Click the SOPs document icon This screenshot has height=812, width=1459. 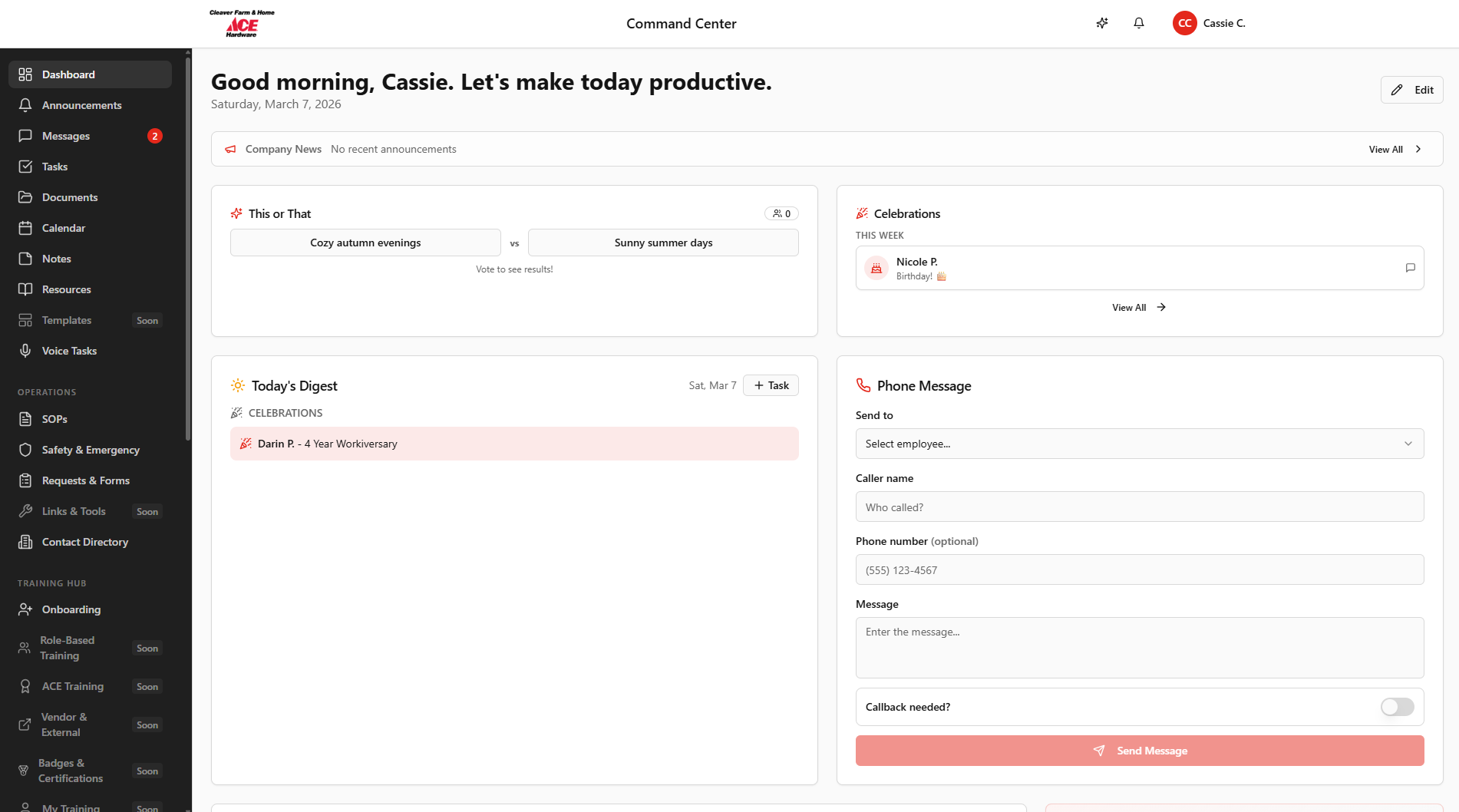[x=25, y=419]
